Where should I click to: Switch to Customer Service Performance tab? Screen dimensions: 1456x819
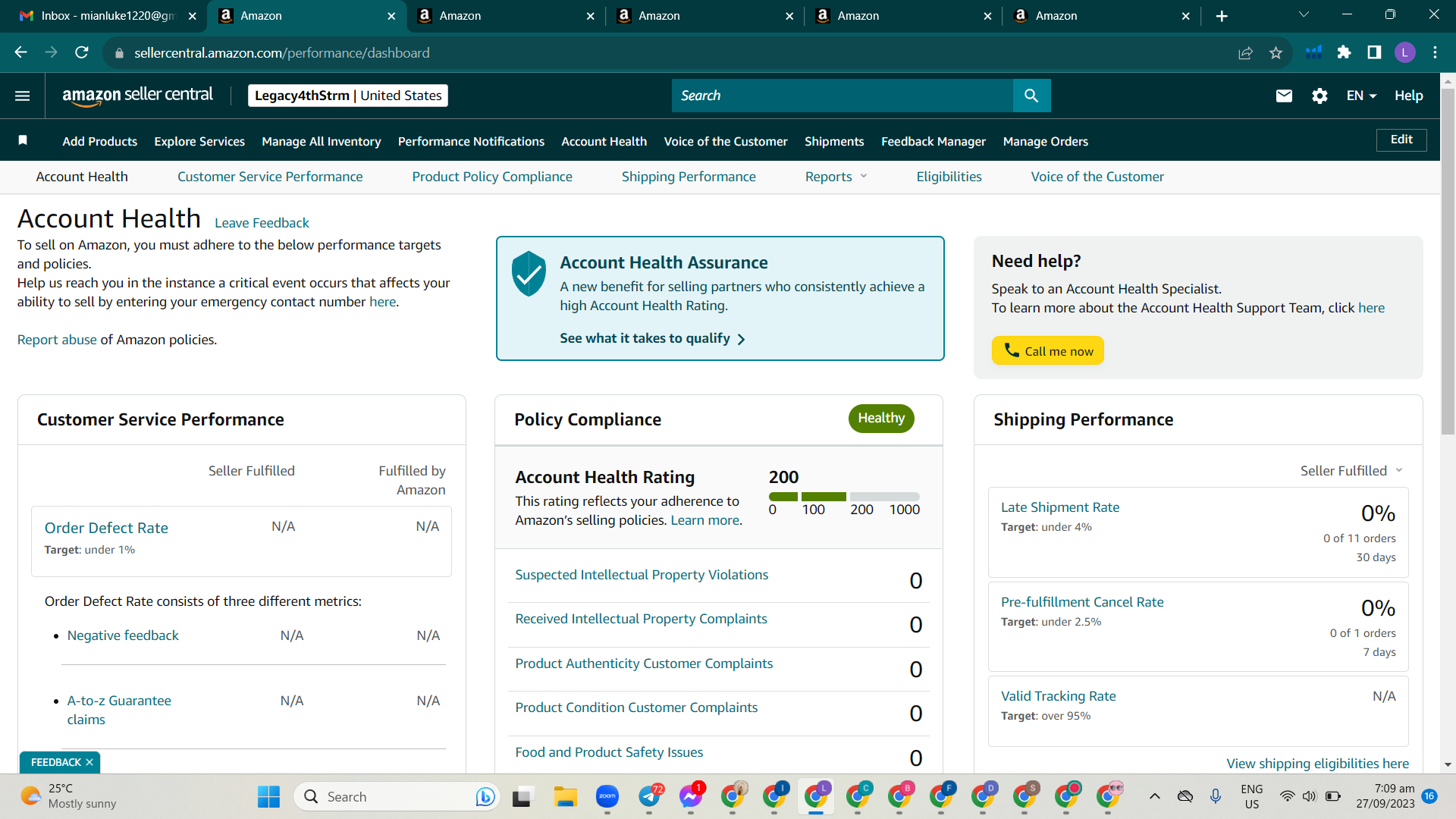click(270, 177)
